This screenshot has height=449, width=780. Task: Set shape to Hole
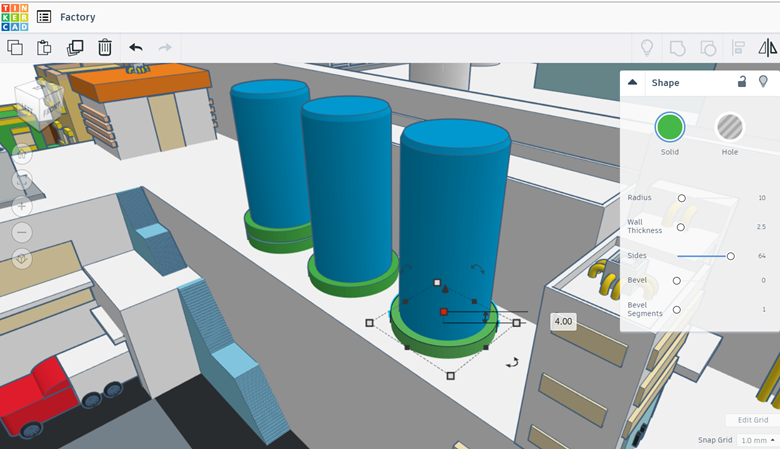(x=729, y=127)
